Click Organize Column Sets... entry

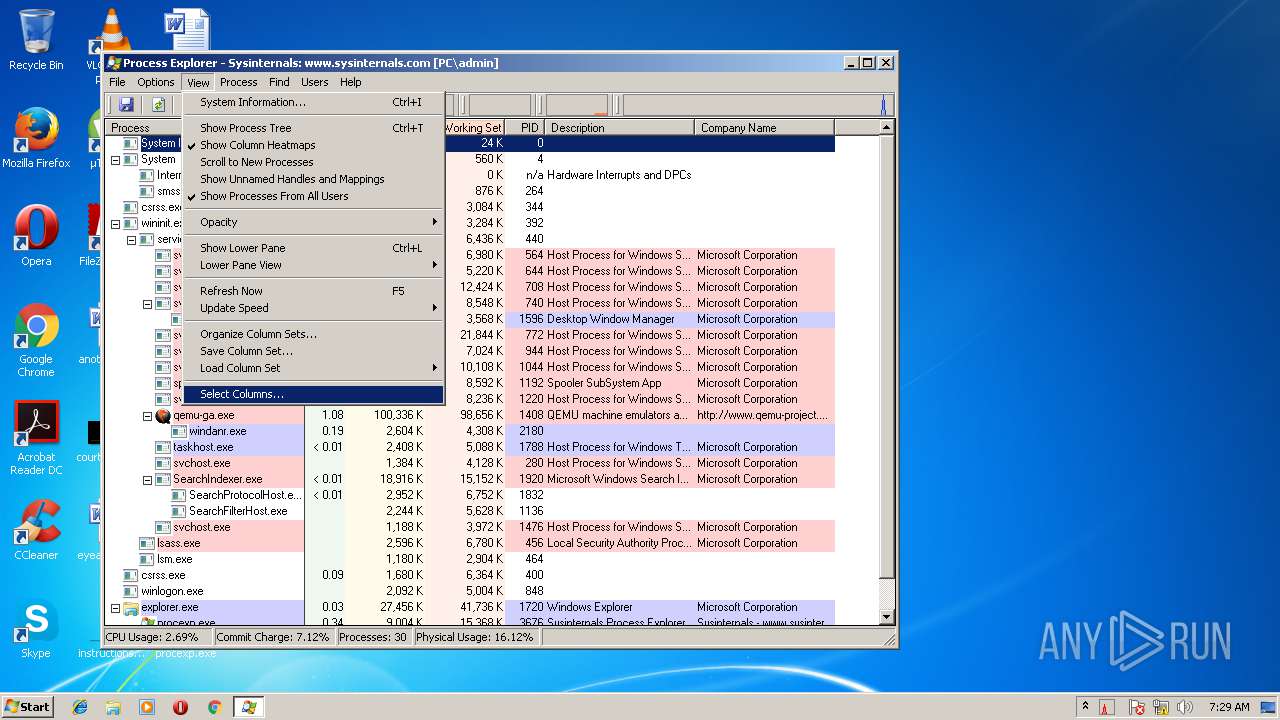coord(313,334)
